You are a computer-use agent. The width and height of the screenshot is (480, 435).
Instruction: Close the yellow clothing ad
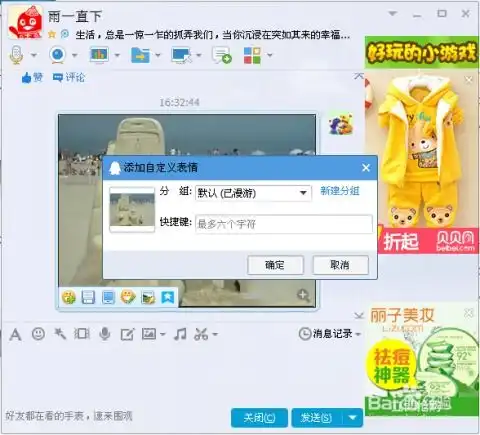click(469, 80)
